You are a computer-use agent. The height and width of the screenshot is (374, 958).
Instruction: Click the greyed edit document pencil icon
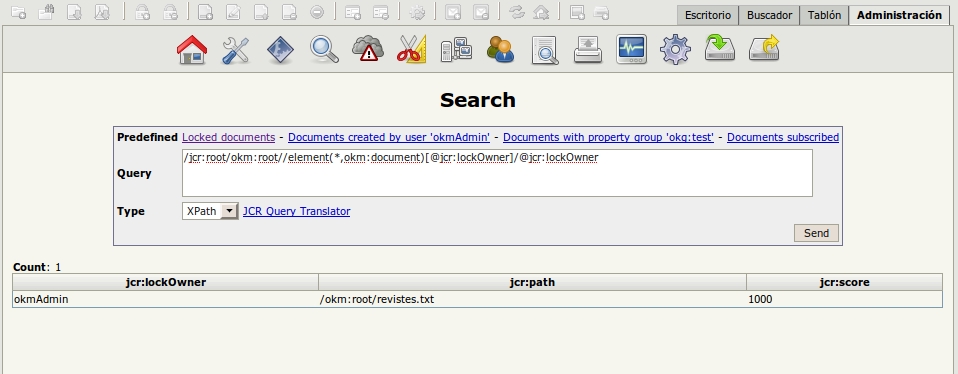[233, 12]
